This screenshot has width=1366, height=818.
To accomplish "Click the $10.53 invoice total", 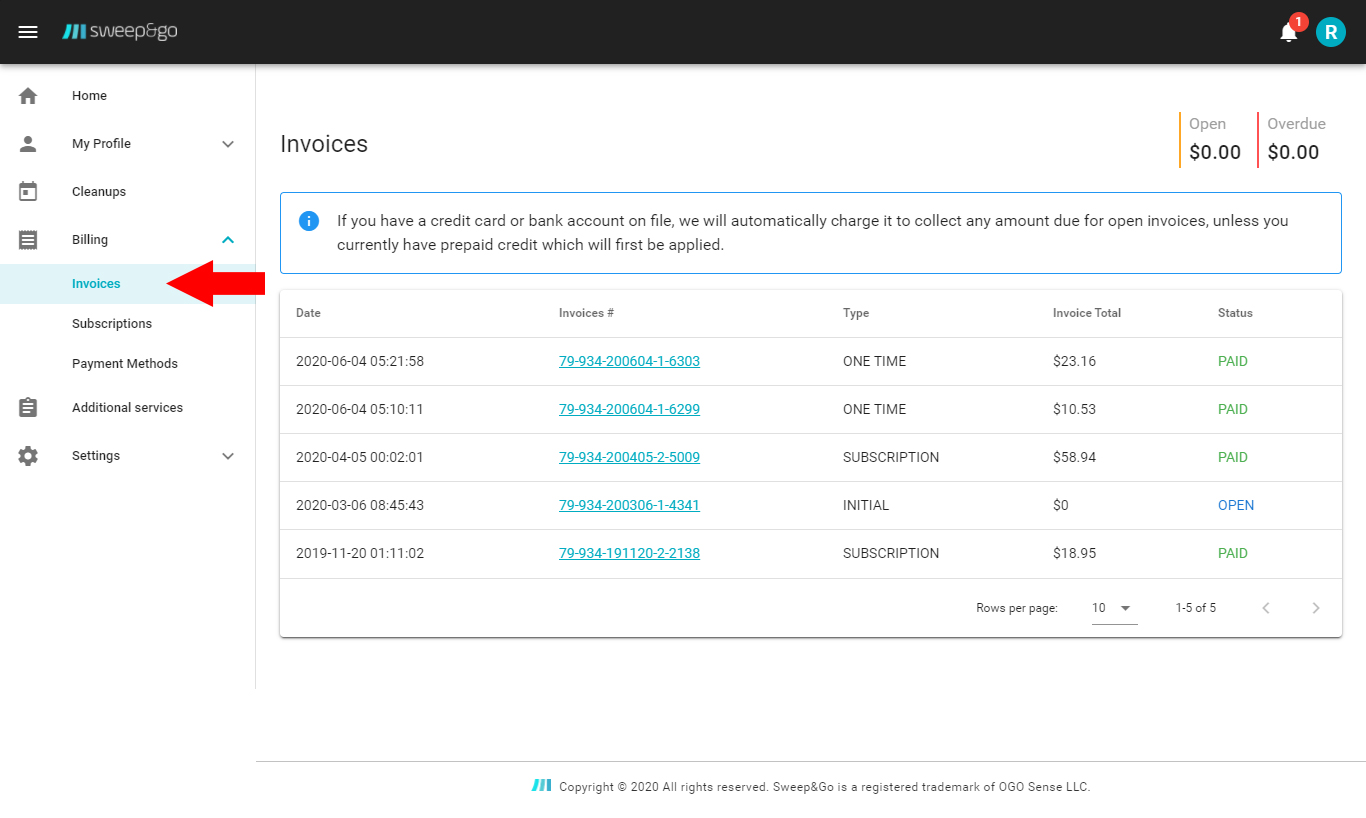I will (1074, 409).
